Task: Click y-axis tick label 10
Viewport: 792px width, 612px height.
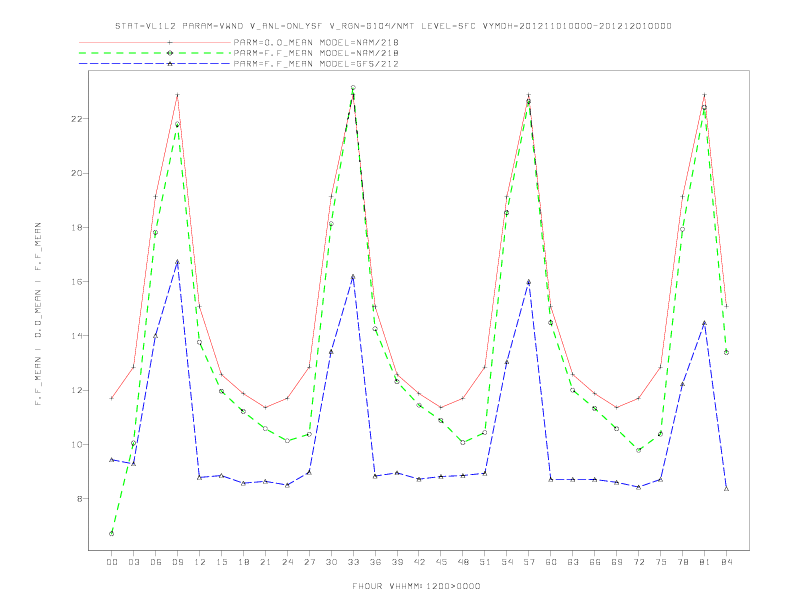Action: (x=77, y=444)
